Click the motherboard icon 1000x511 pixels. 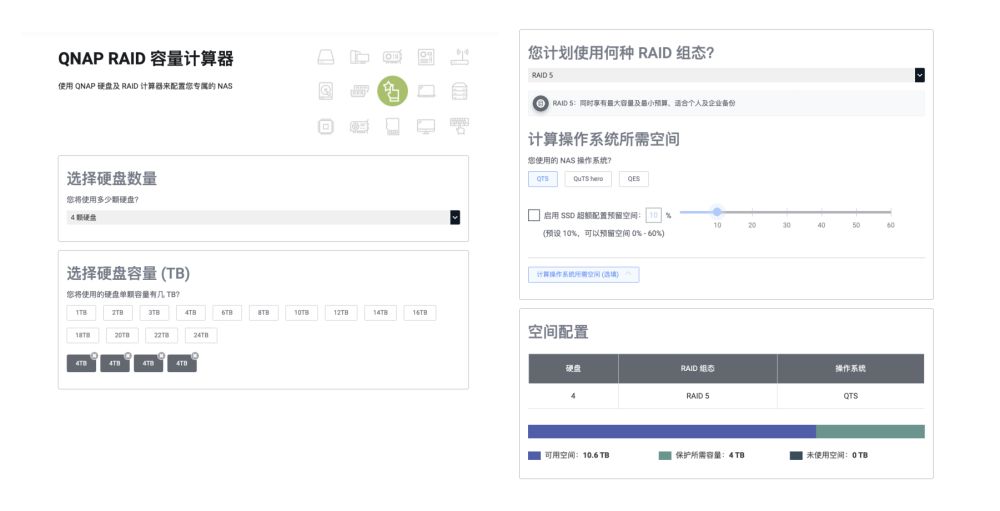[426, 56]
